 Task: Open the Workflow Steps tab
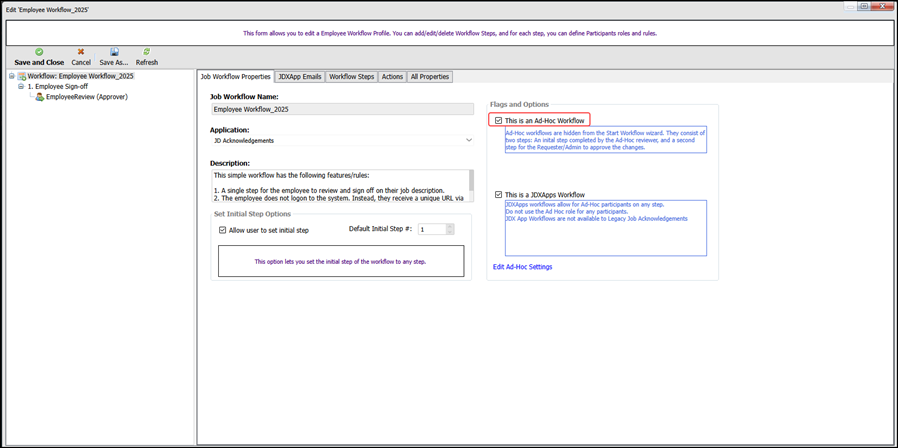pyautogui.click(x=351, y=77)
